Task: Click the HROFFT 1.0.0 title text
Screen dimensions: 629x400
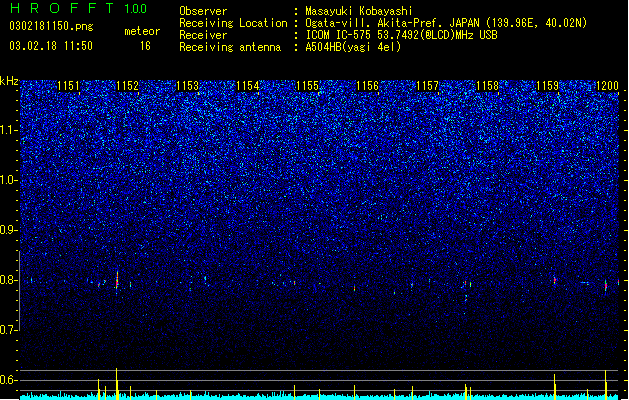Action: coord(78,8)
